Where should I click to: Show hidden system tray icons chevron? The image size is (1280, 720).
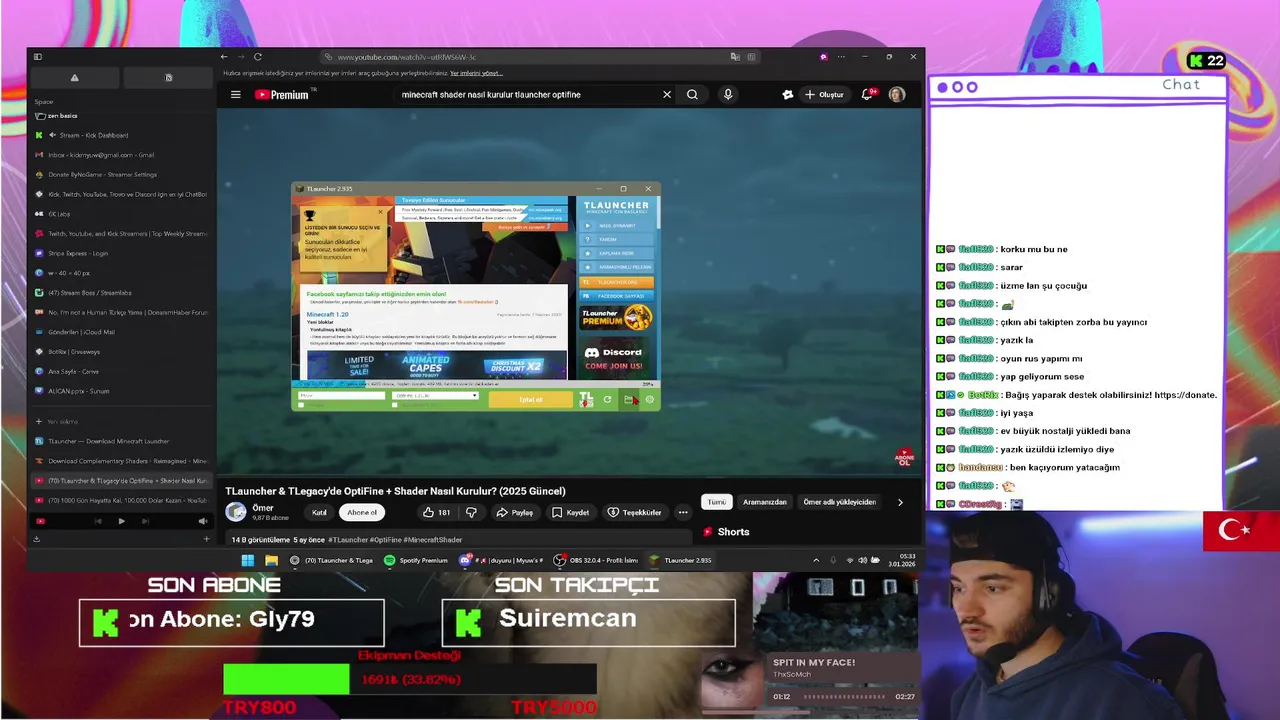816,560
